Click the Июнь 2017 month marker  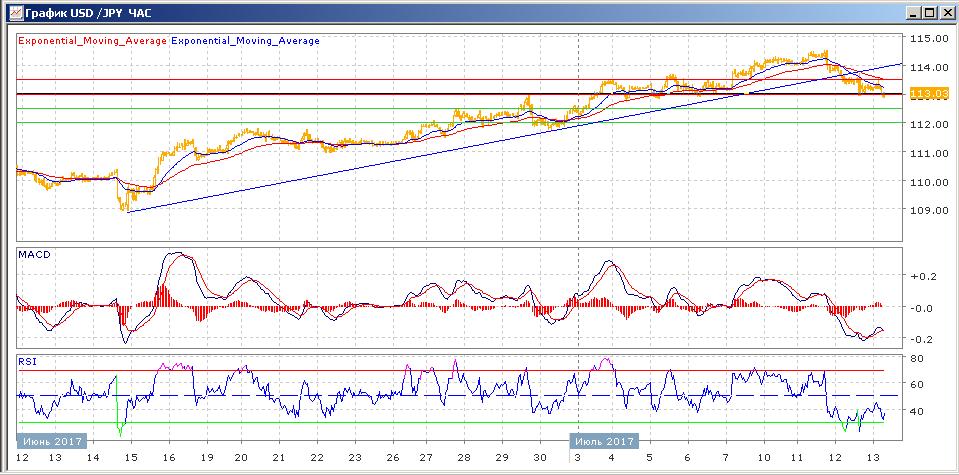click(52, 441)
